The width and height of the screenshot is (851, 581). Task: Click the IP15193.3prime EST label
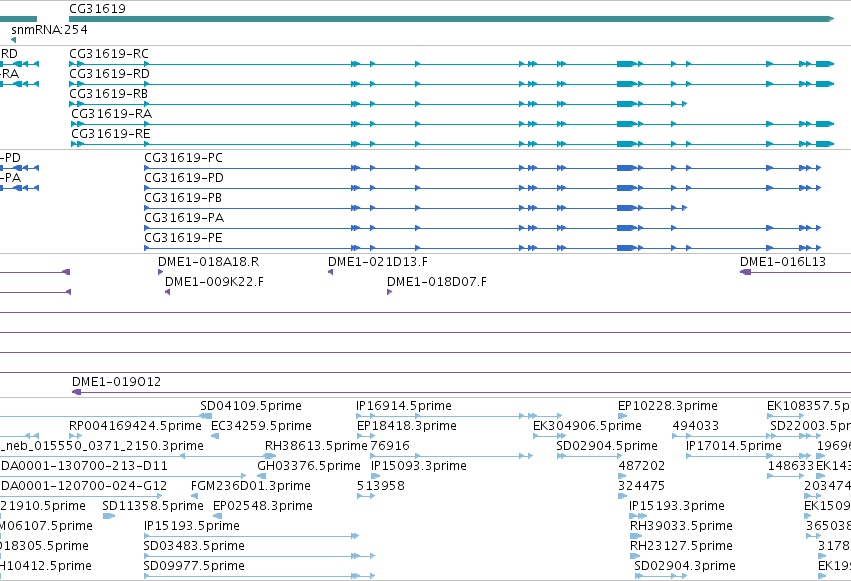(677, 506)
